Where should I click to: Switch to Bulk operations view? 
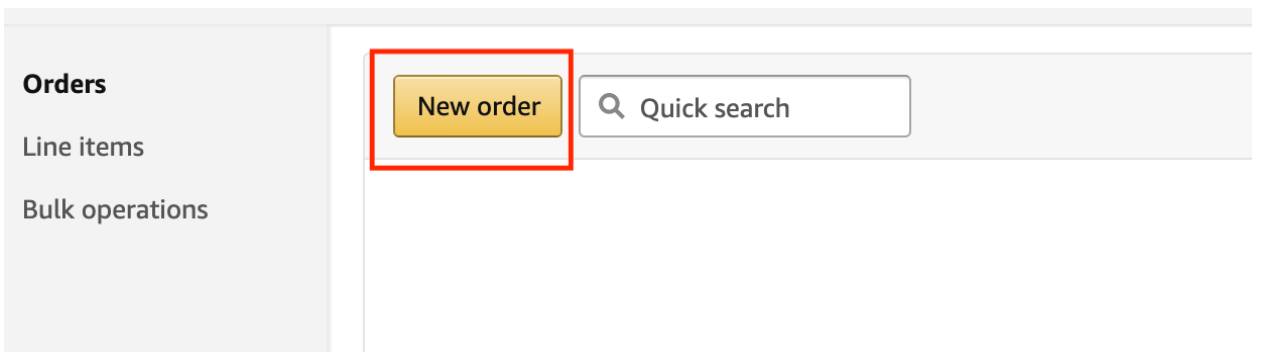tap(115, 210)
